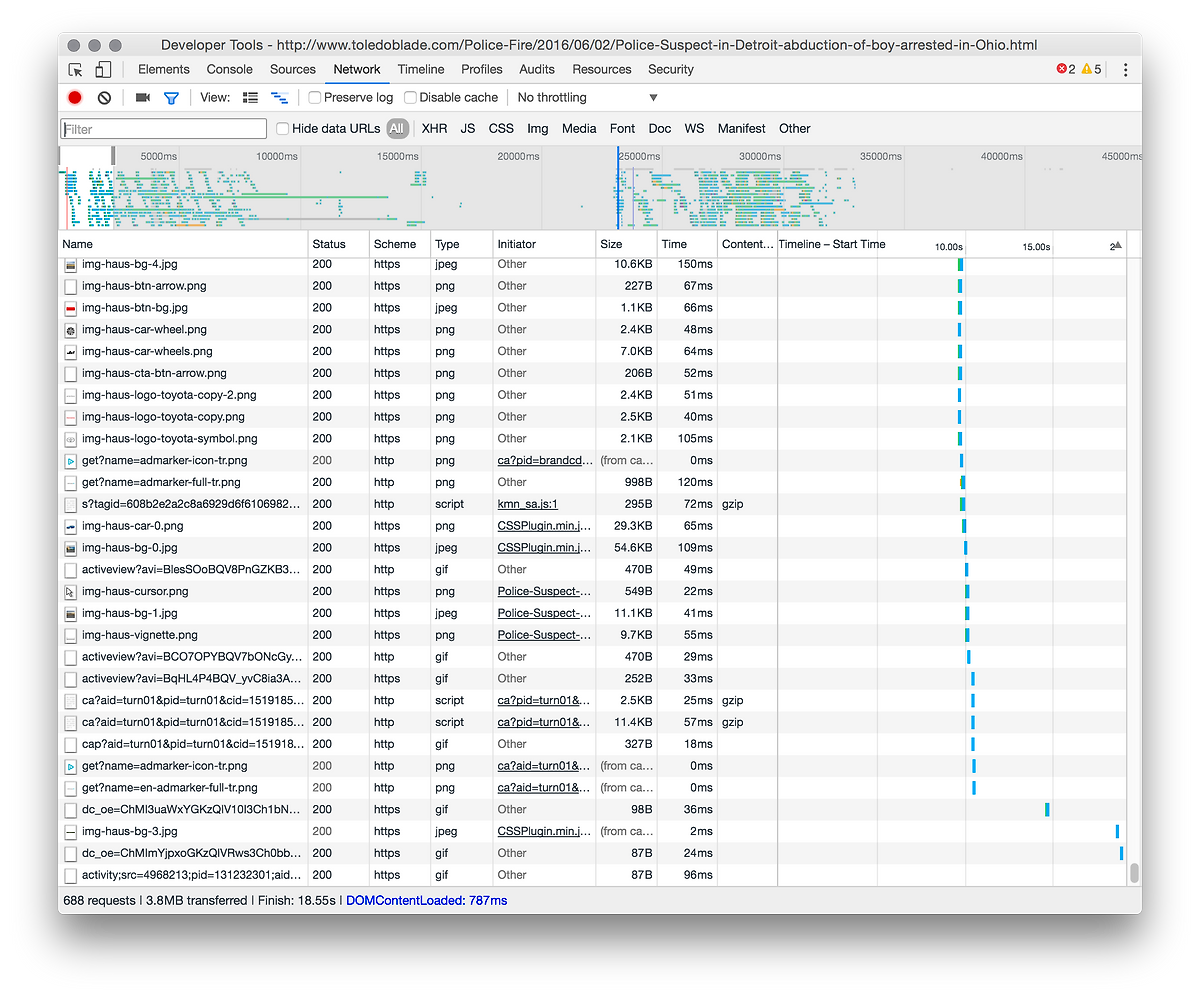Switch to the Elements tab
Viewport: 1200px width, 997px height.
(x=164, y=70)
